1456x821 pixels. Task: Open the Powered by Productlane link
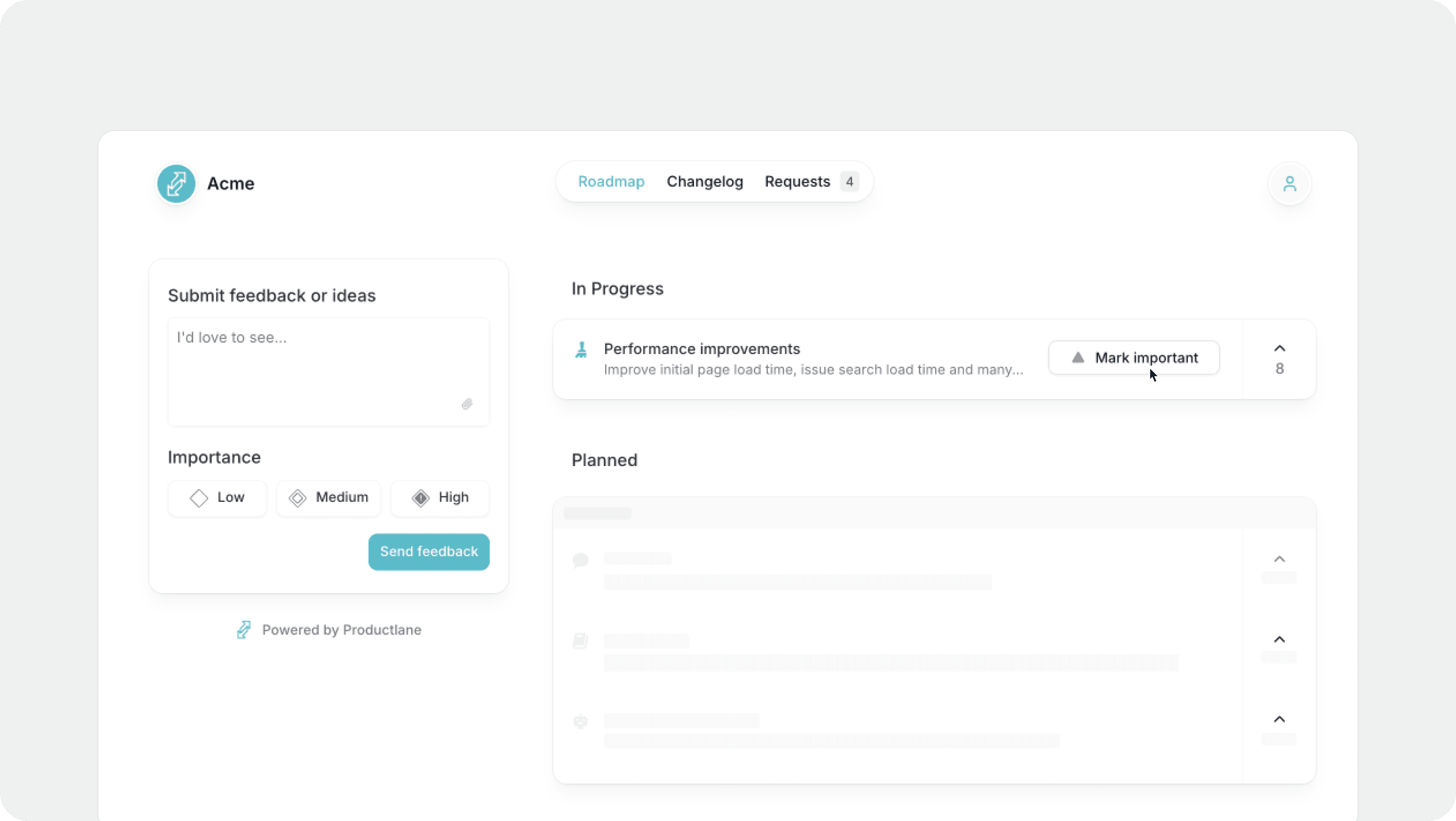(x=341, y=630)
